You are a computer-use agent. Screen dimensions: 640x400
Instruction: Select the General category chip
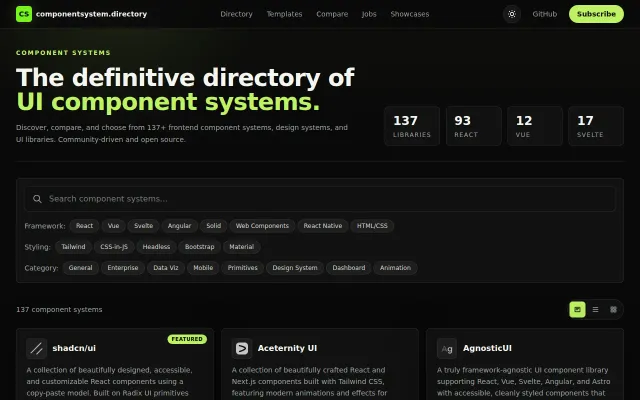(x=80, y=268)
